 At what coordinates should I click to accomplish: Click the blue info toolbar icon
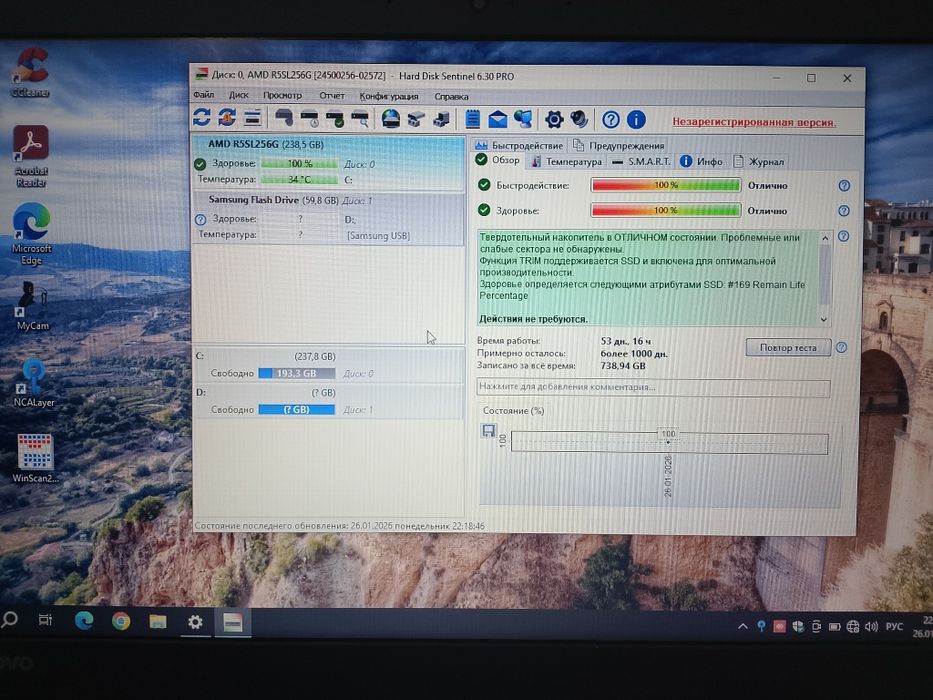point(636,120)
